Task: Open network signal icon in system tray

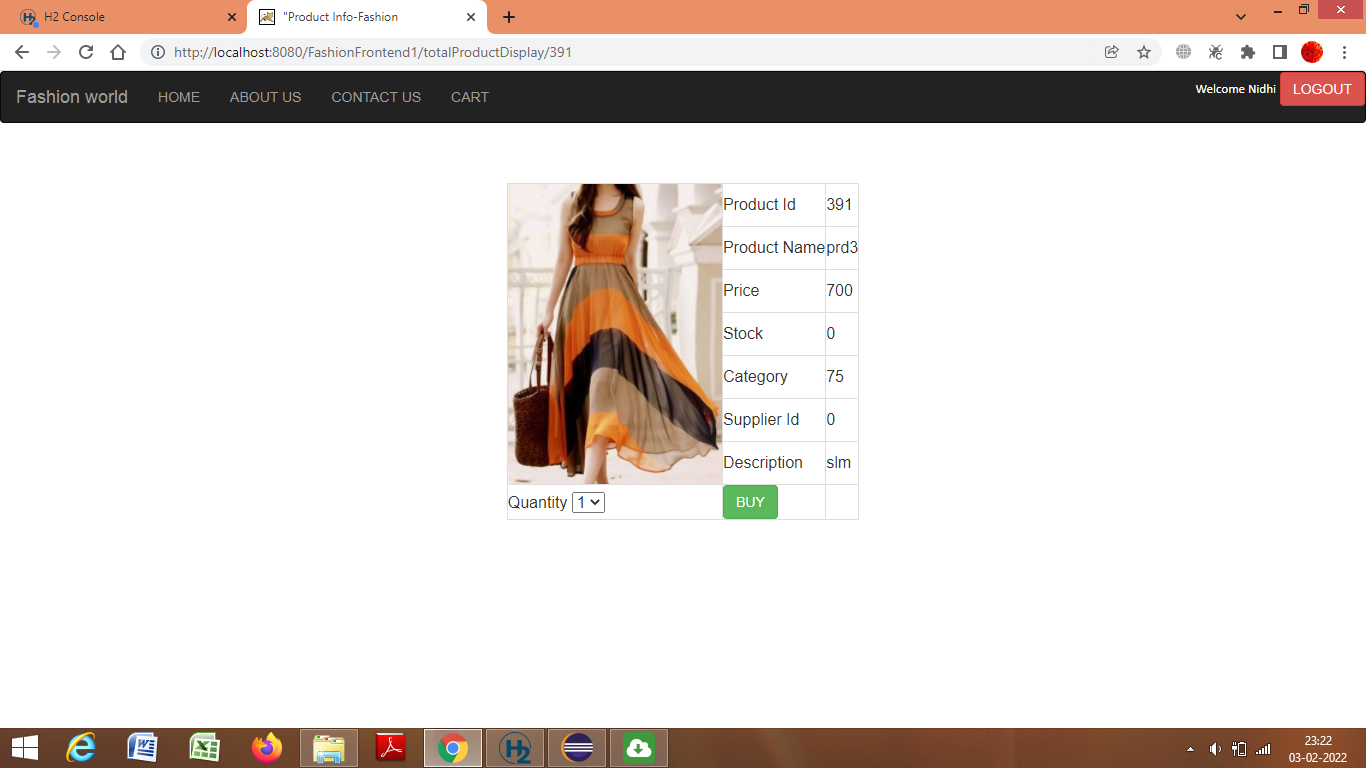Action: pyautogui.click(x=1263, y=749)
